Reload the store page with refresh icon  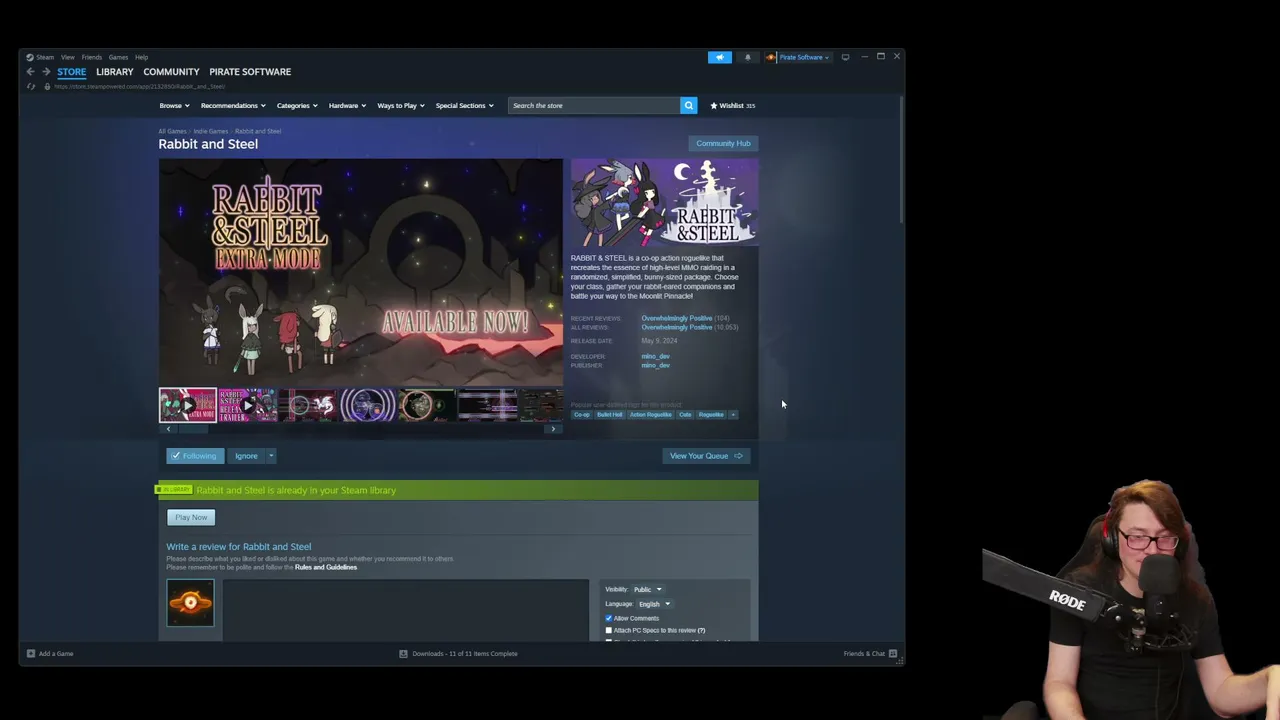click(x=31, y=87)
